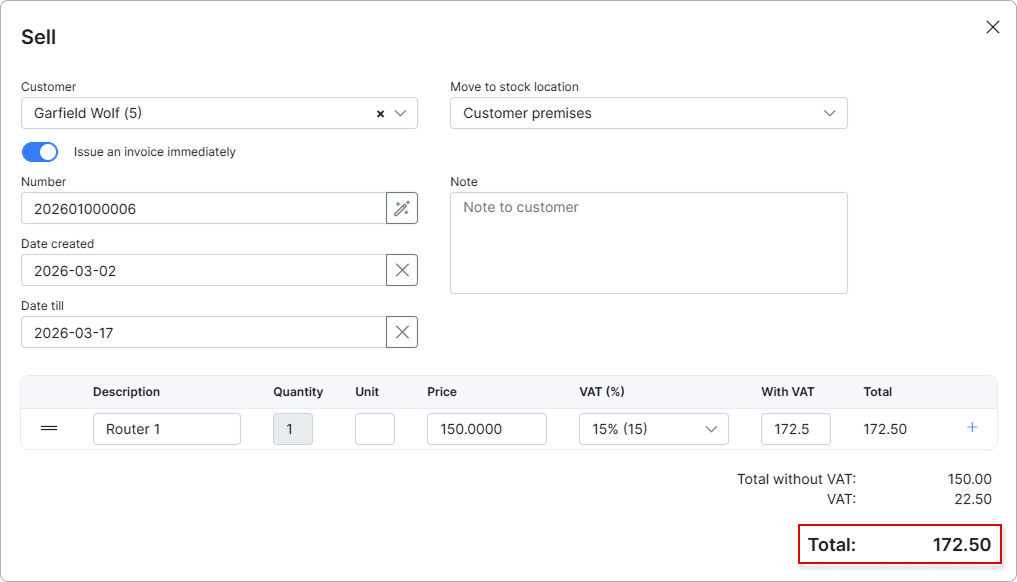Edit the Router 1 description field
1017x582 pixels.
pyautogui.click(x=167, y=429)
